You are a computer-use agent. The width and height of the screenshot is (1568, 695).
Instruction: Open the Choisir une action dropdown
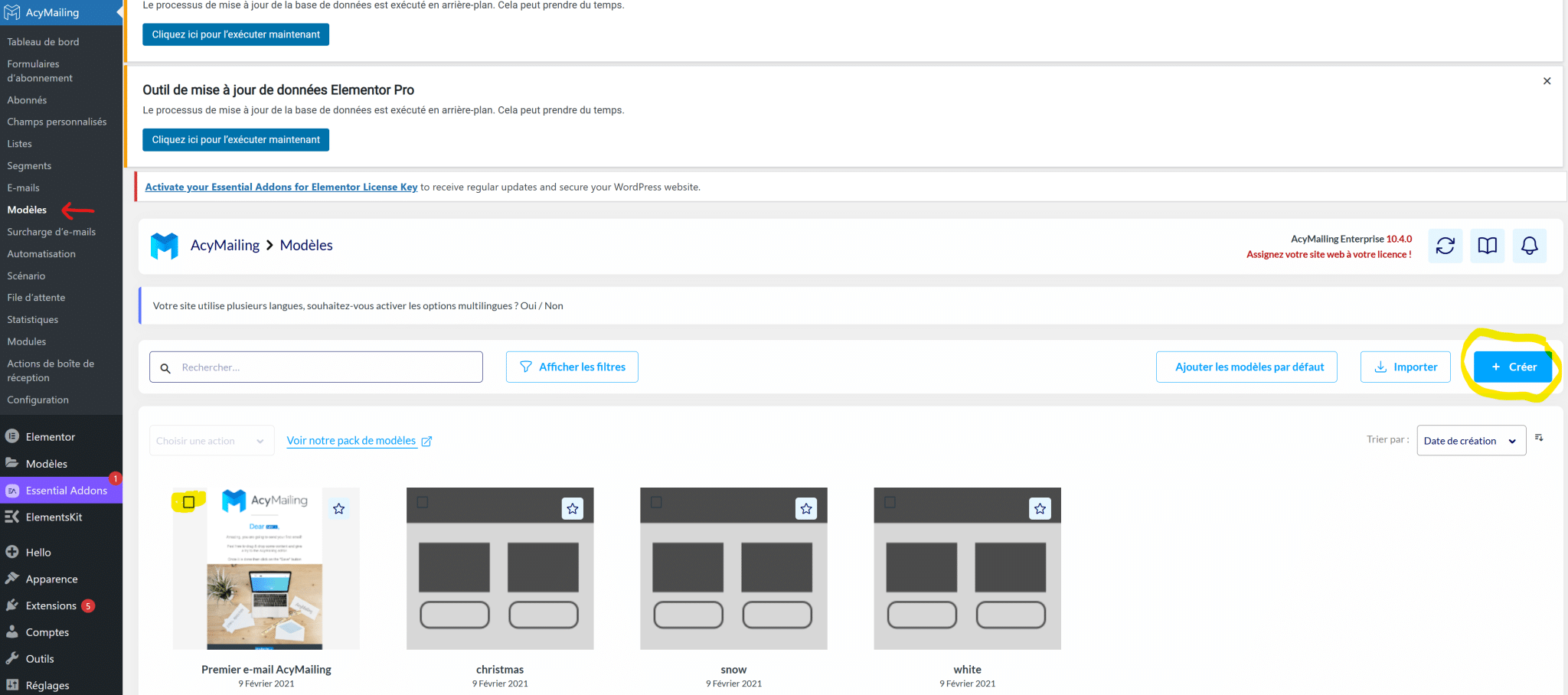click(211, 441)
